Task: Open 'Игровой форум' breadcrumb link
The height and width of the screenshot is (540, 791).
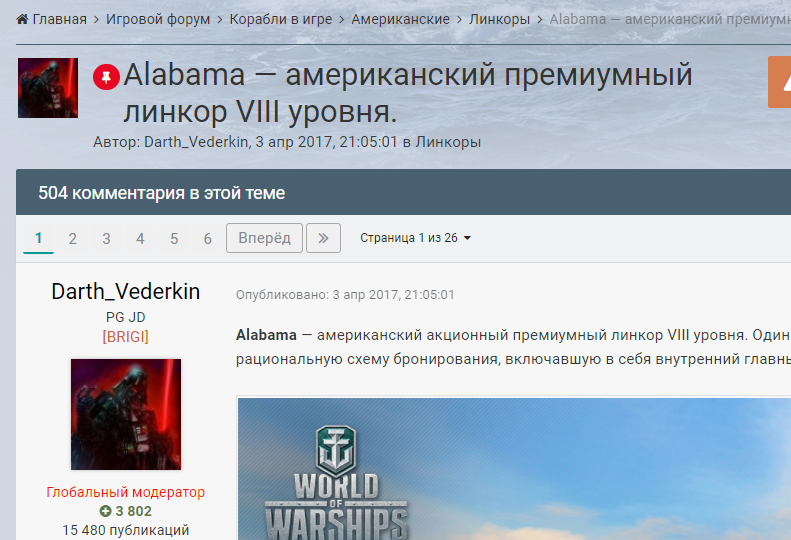Action: 158,19
